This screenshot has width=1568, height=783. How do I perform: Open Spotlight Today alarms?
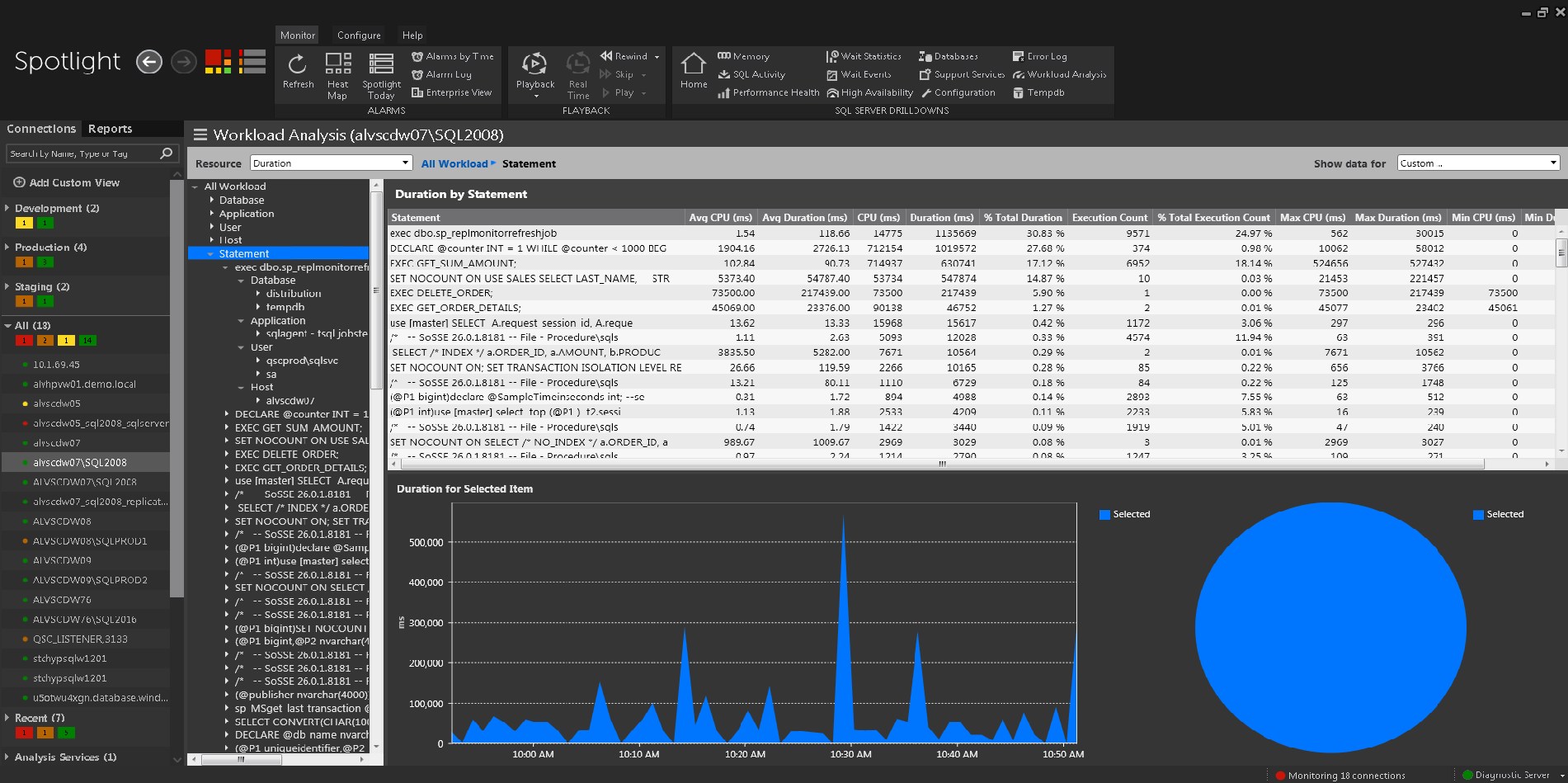381,64
